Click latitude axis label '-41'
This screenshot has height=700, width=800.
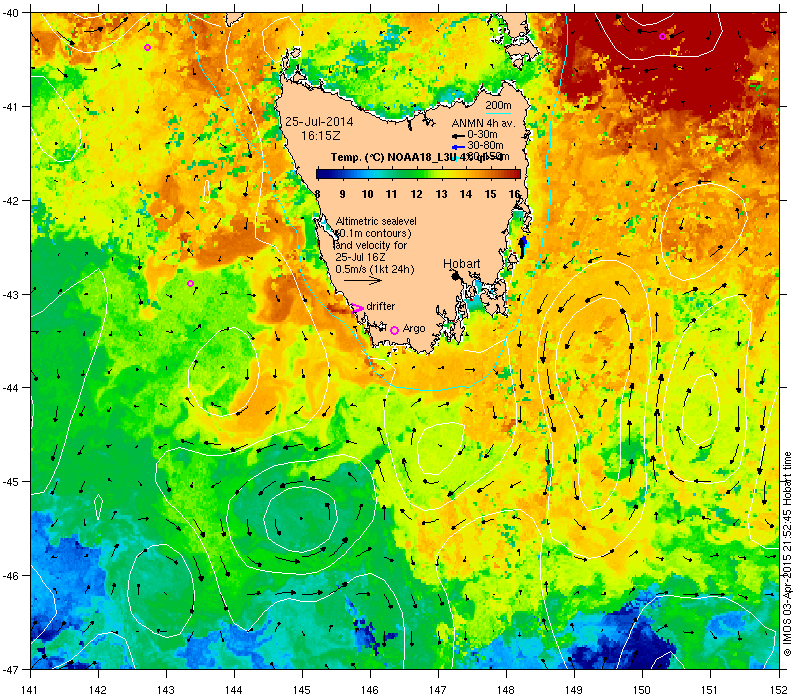(x=9, y=107)
